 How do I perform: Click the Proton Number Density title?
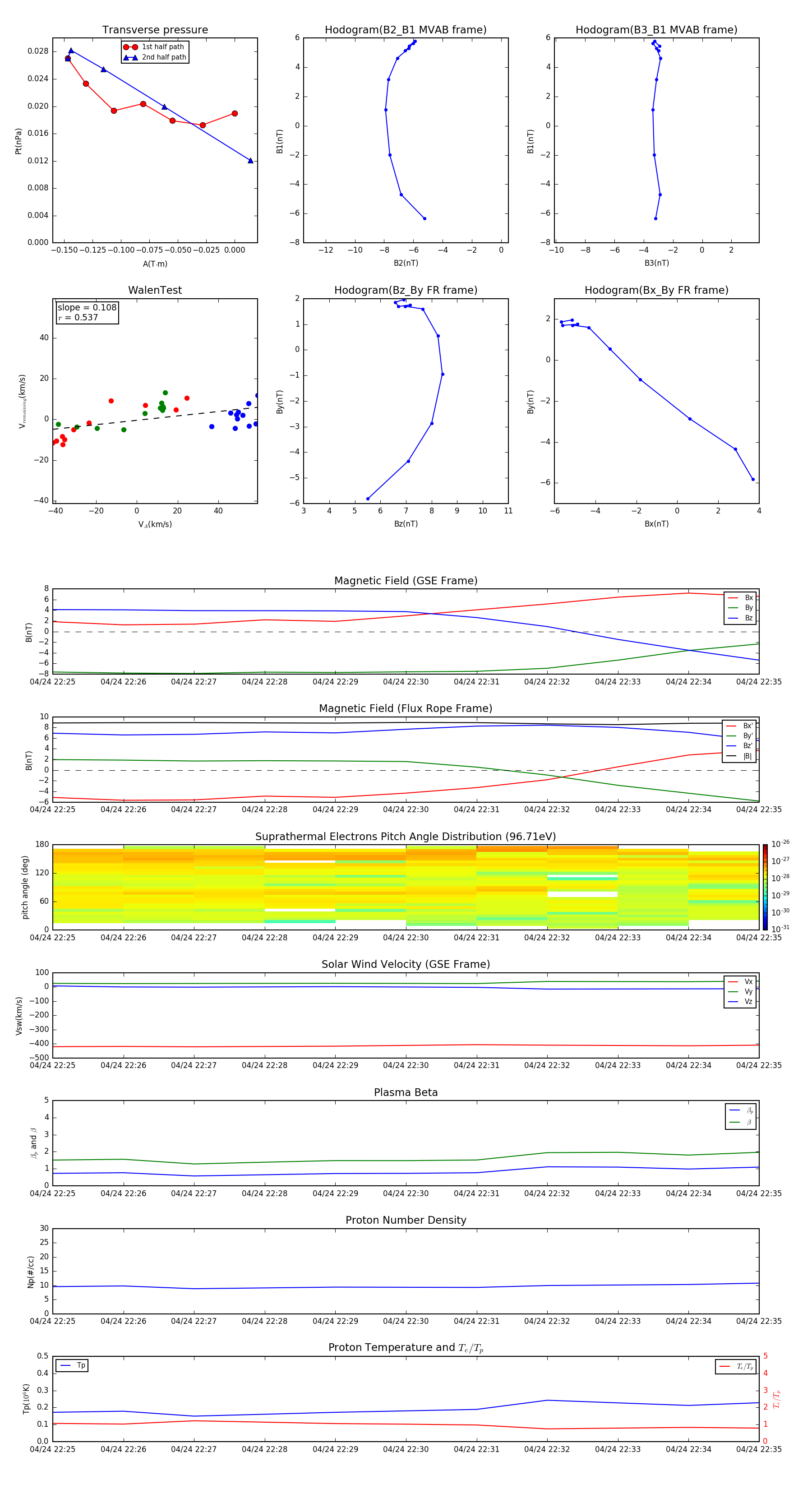(406, 1220)
